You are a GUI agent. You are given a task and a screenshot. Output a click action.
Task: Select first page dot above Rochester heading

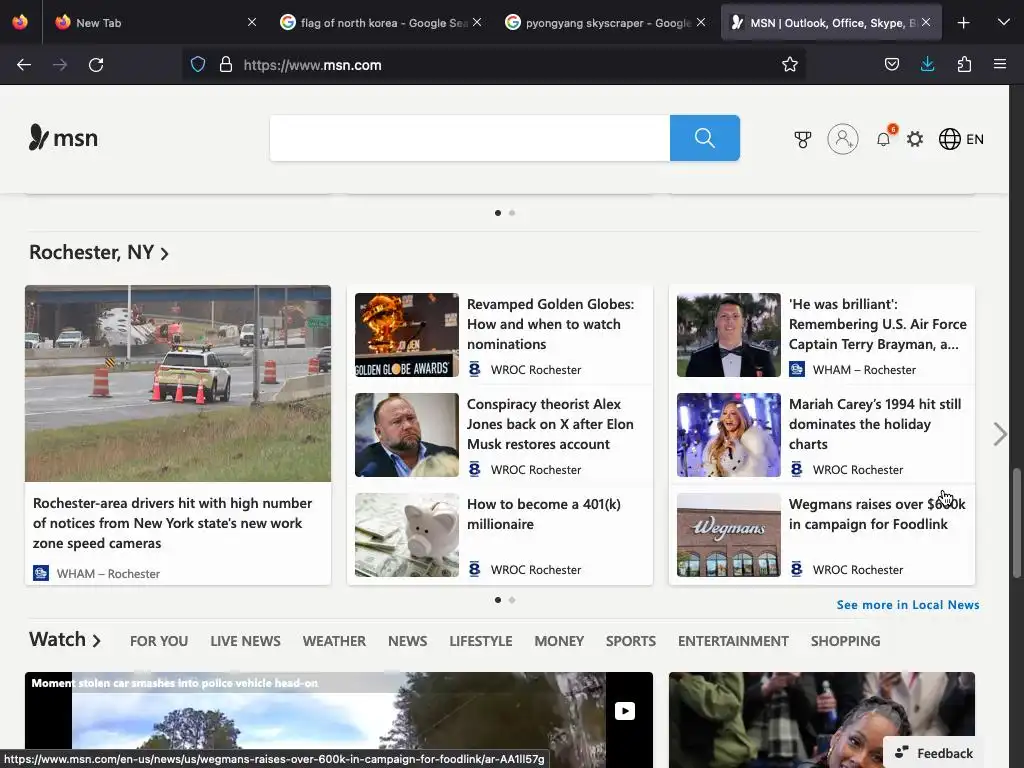click(498, 213)
